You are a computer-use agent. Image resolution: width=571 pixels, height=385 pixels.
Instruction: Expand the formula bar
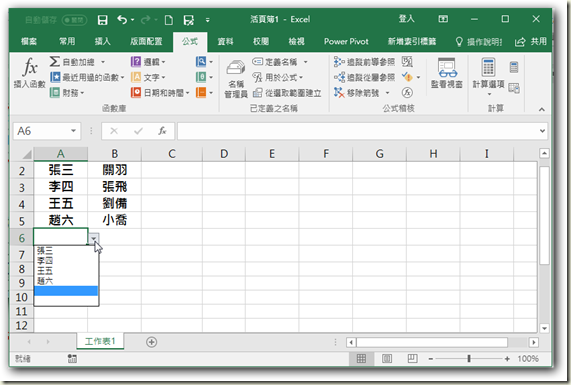[x=542, y=131]
